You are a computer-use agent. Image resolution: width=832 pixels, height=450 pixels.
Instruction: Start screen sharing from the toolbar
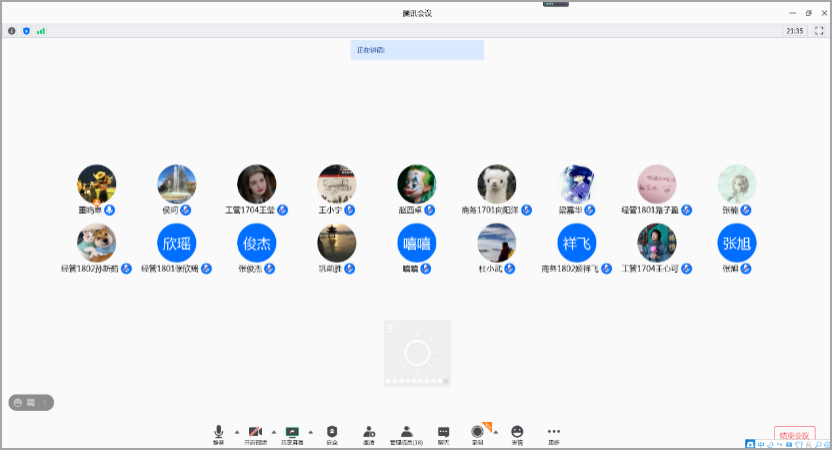click(x=293, y=432)
